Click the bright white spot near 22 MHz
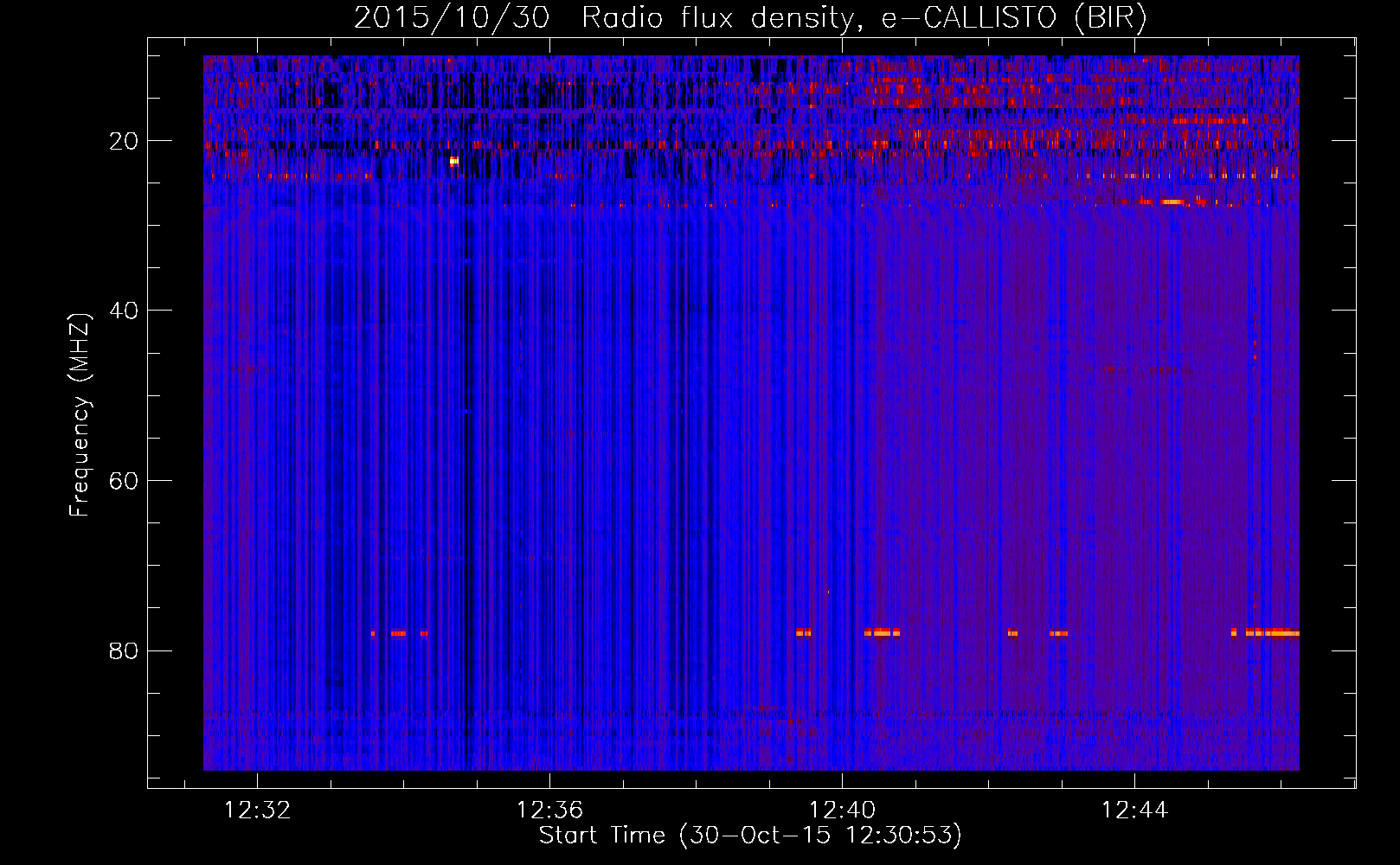 coord(453,161)
